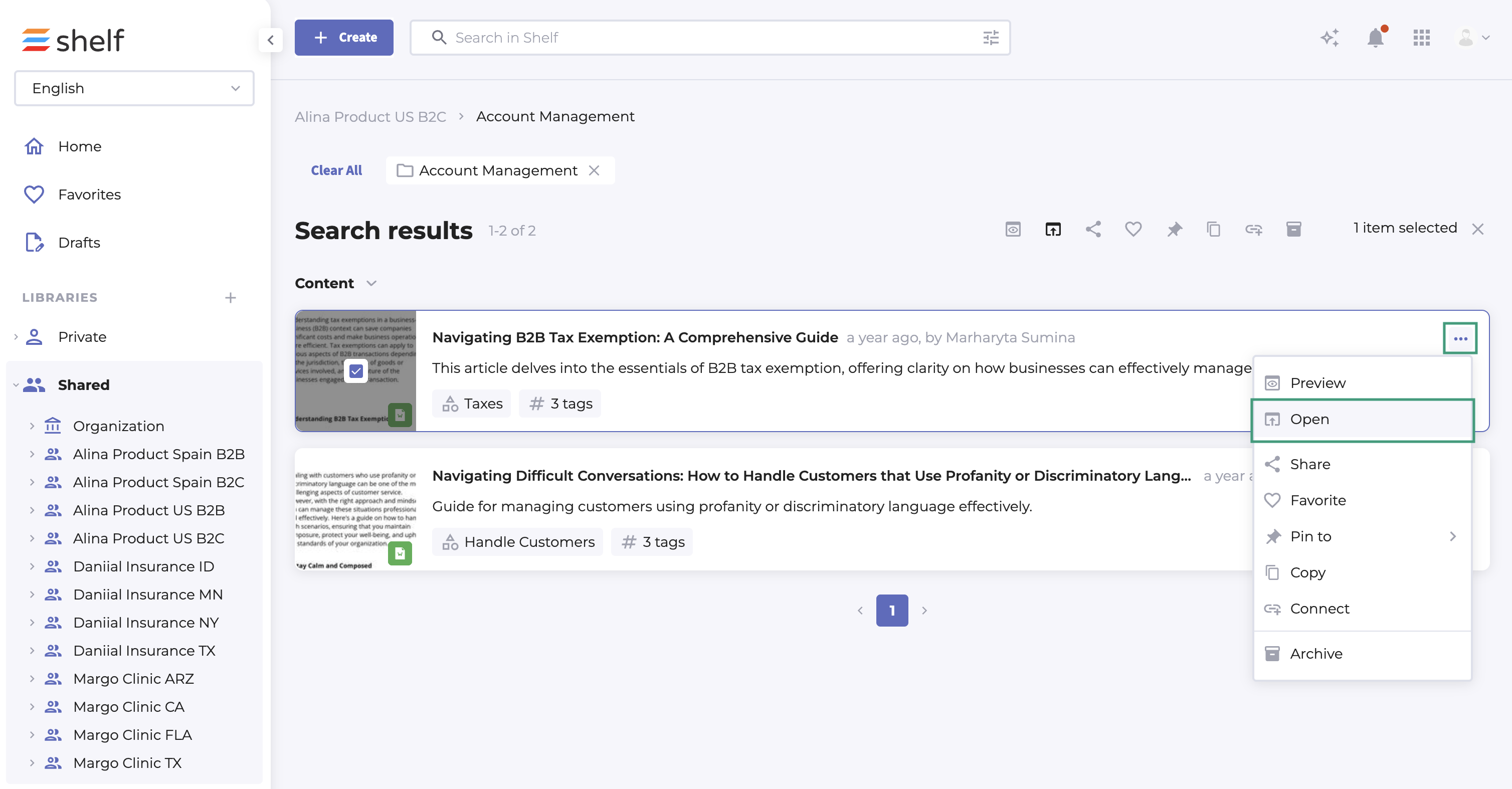Open search filter settings icon
Screen dimensions: 1512x789
coord(990,38)
